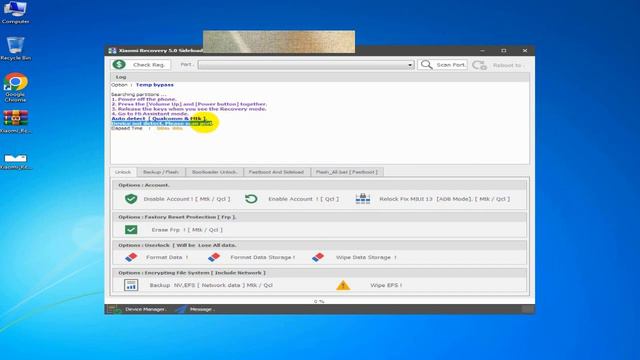
Task: Switch to the Backup / Flash tab
Action: [x=161, y=172]
